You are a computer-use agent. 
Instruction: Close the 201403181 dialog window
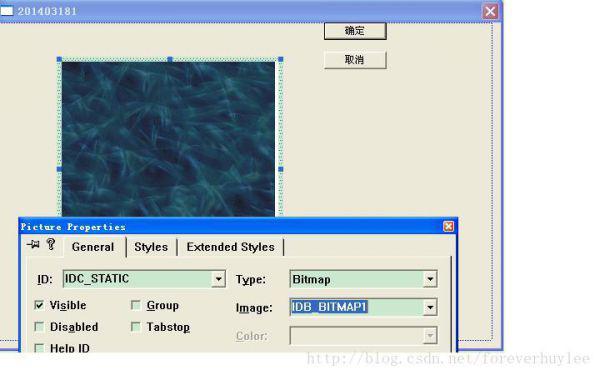490,11
